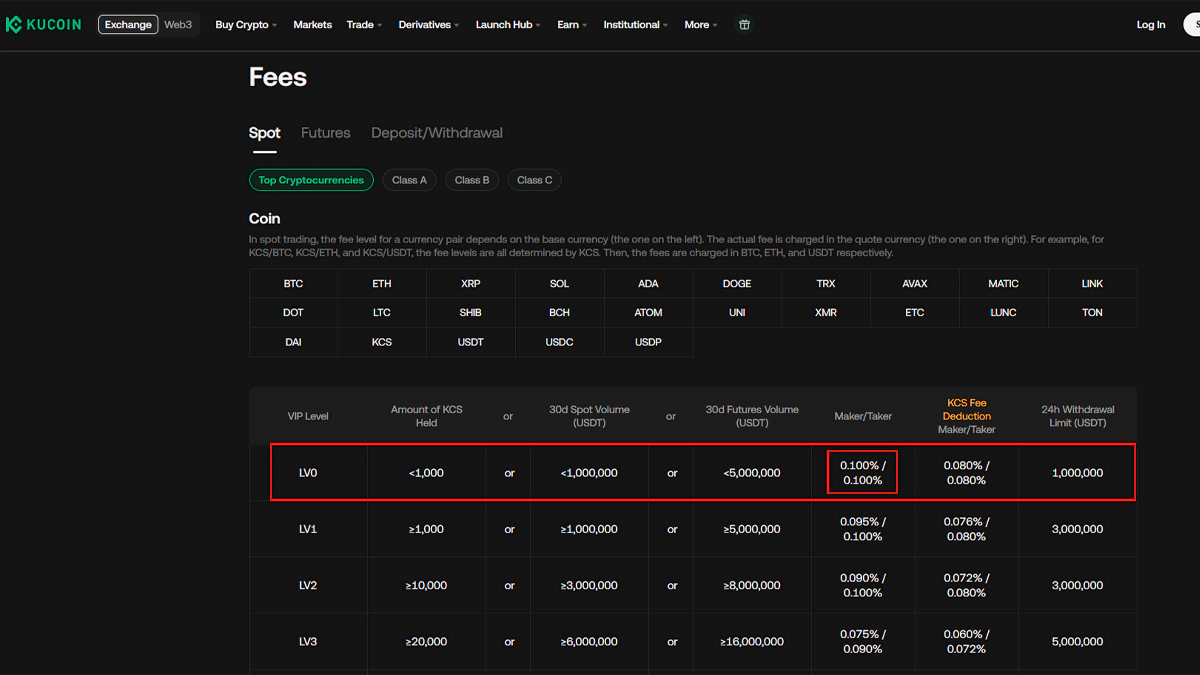Open the More dropdown menu

[x=701, y=25]
